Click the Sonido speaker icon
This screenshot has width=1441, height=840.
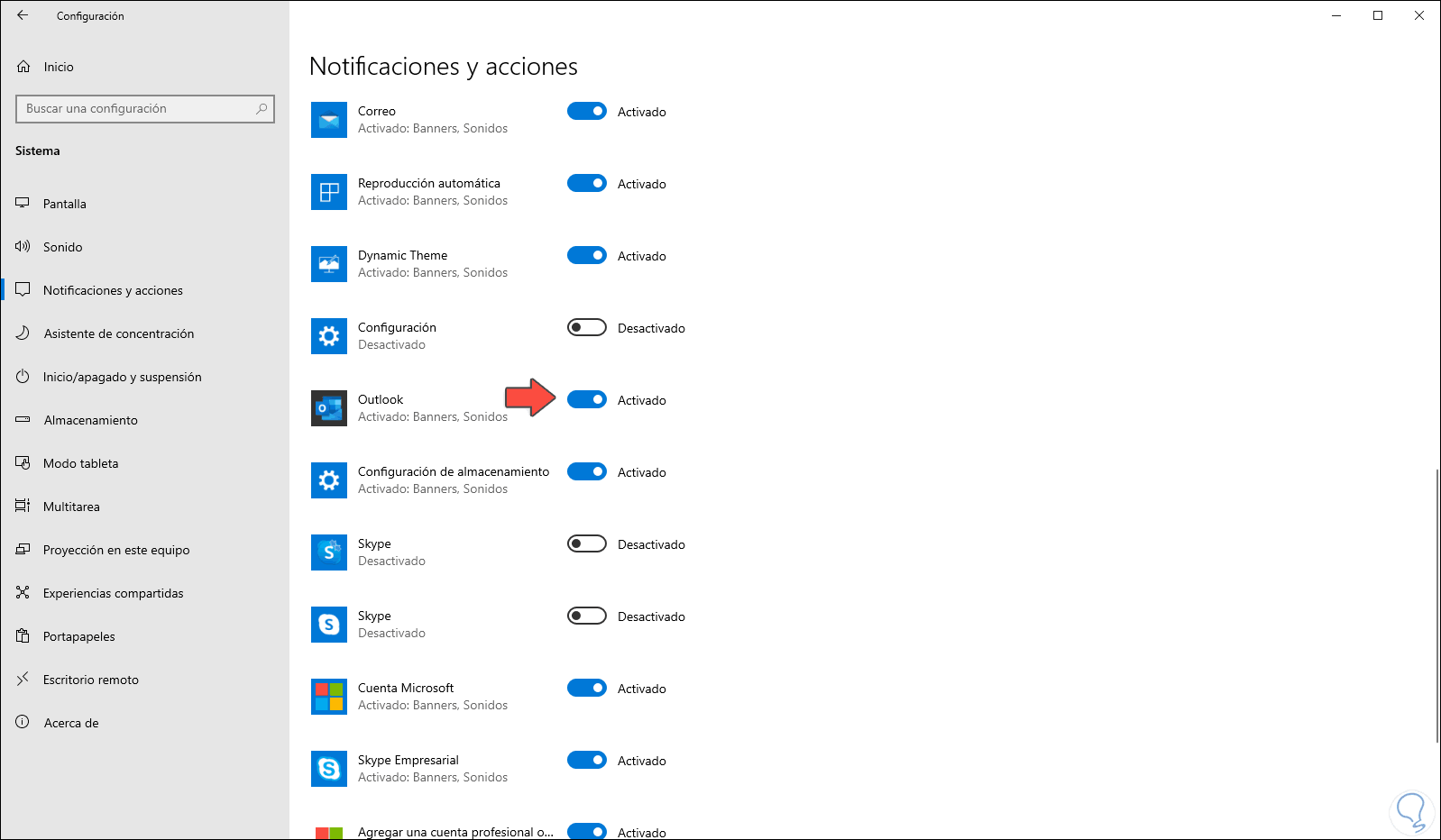[x=23, y=247]
